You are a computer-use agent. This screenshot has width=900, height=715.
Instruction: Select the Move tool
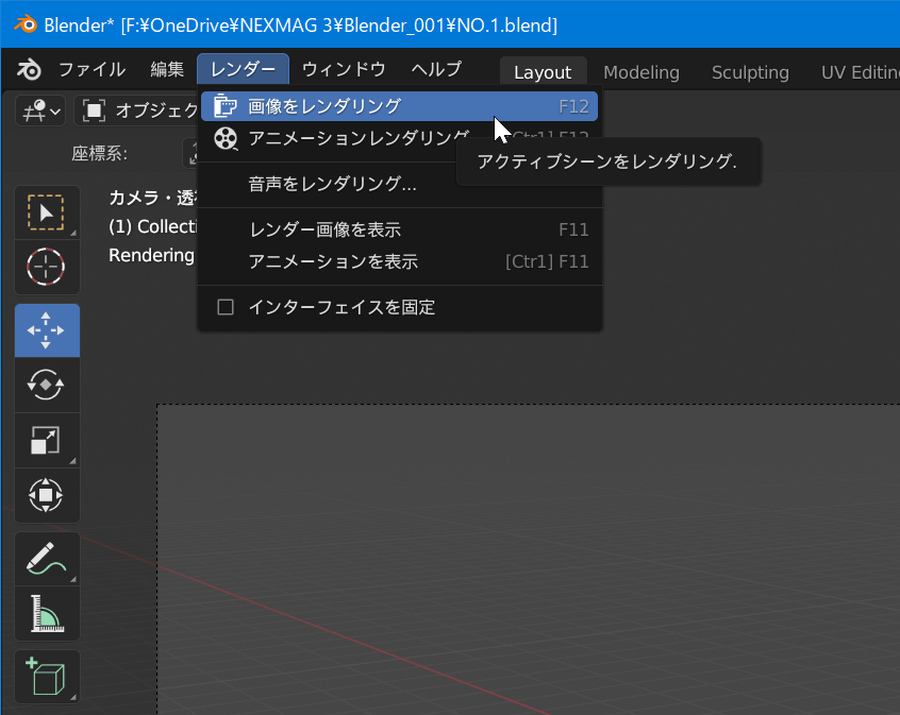(46, 331)
